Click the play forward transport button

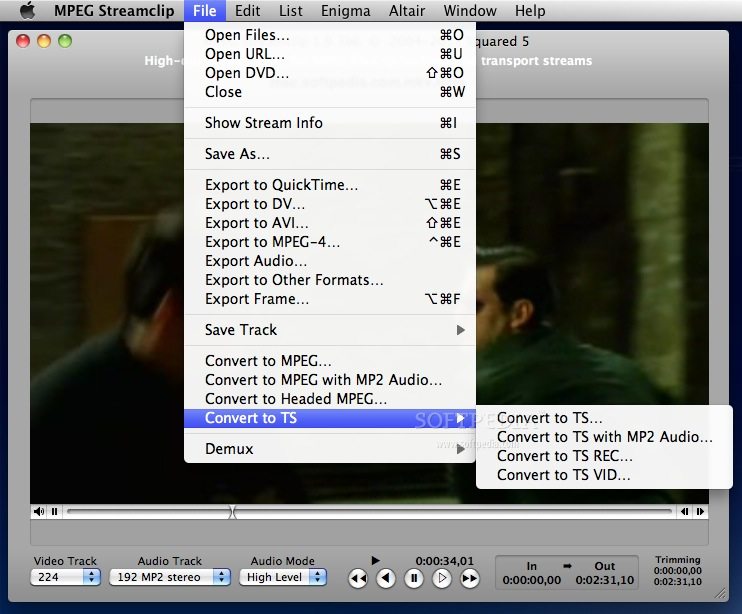(x=442, y=578)
